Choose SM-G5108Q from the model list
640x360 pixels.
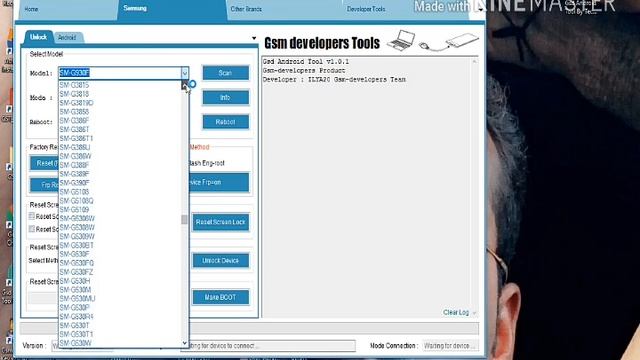click(120, 201)
